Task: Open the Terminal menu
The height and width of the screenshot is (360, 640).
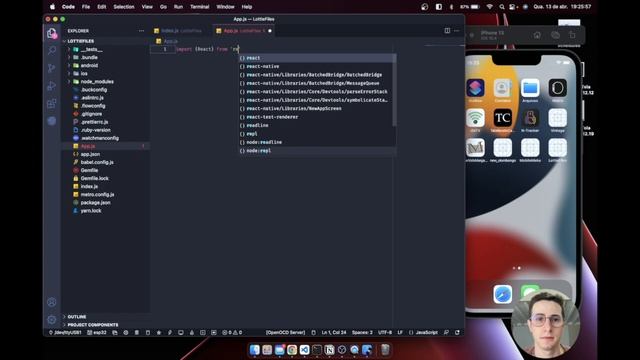Action: [x=200, y=7]
